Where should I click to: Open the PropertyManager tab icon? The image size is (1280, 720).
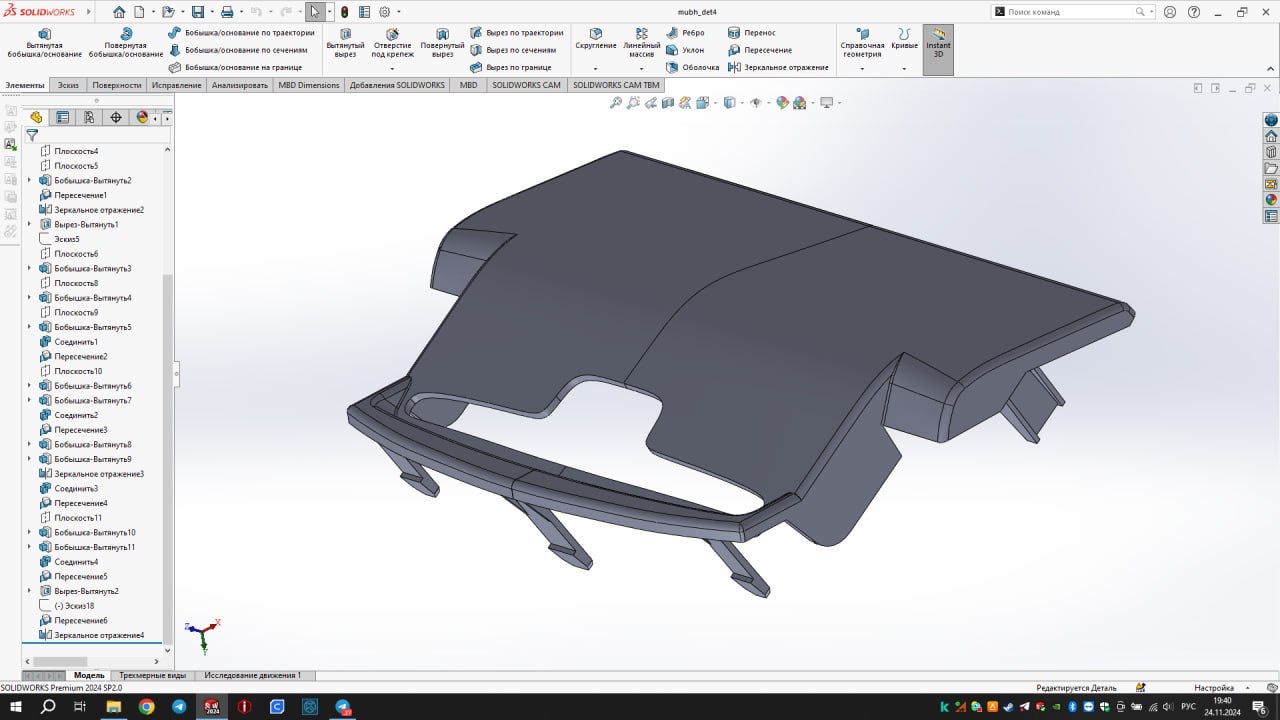[63, 117]
